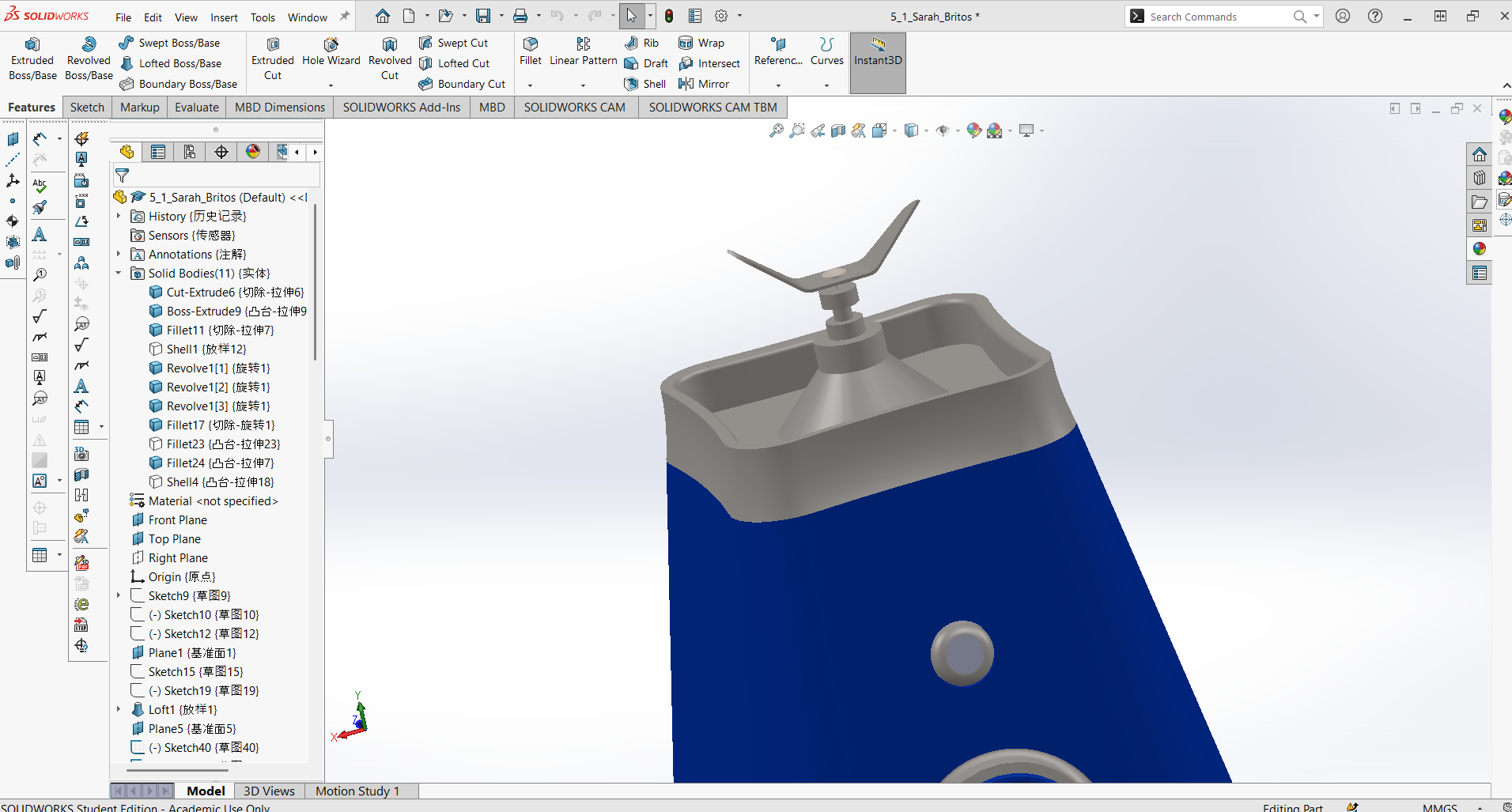
Task: Select Cut-Extrude6 solid body
Action: pos(226,292)
